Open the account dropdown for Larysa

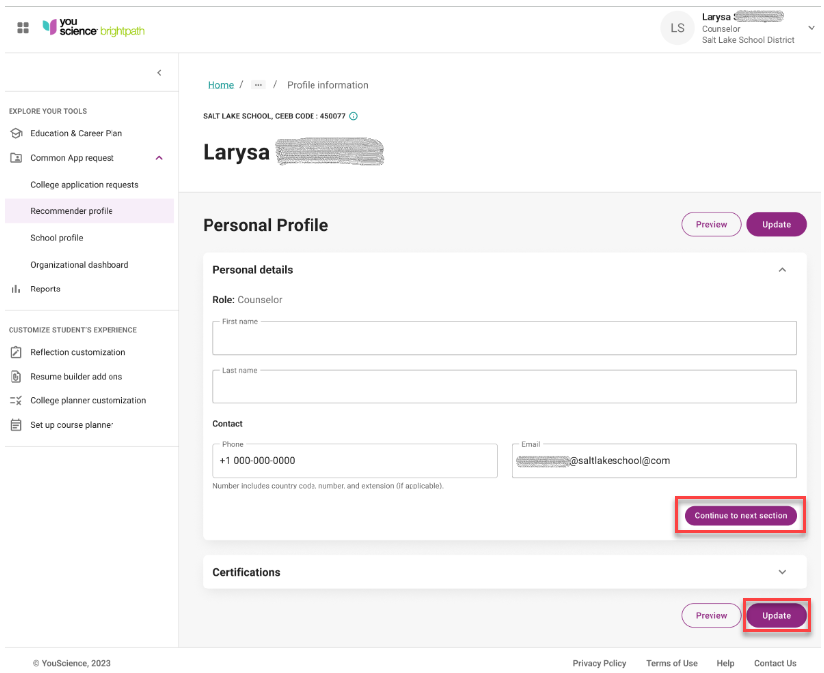pos(812,27)
